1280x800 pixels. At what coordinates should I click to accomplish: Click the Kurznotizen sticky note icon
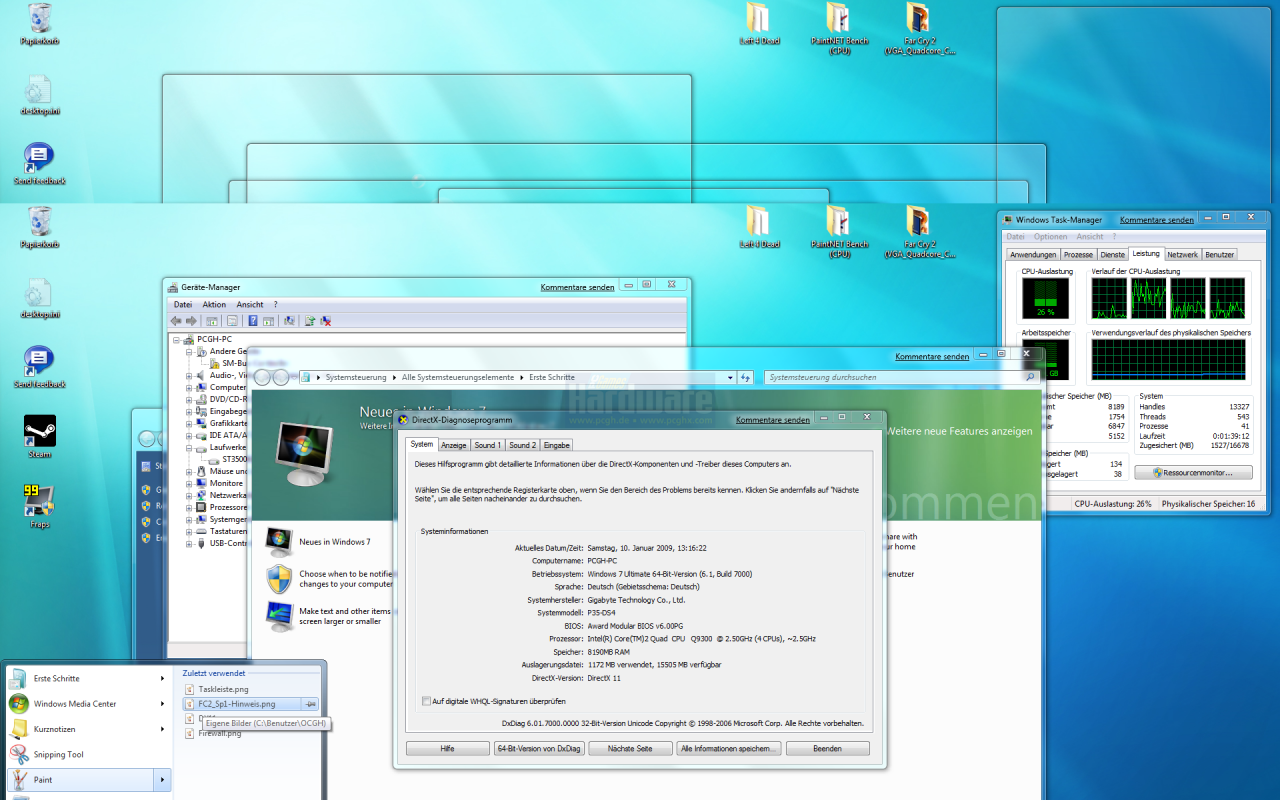(x=19, y=729)
